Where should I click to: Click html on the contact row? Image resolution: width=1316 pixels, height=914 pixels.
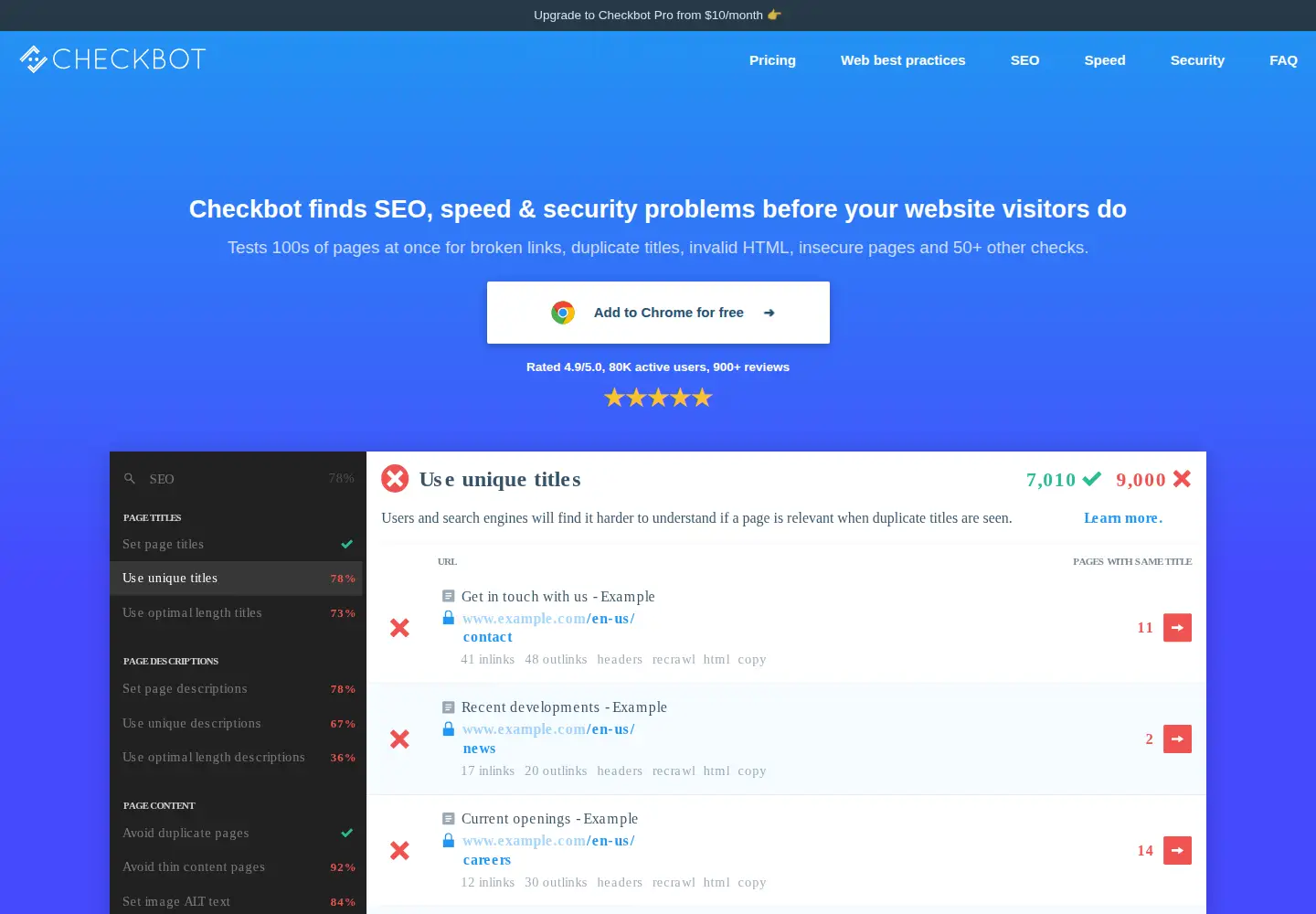(716, 660)
